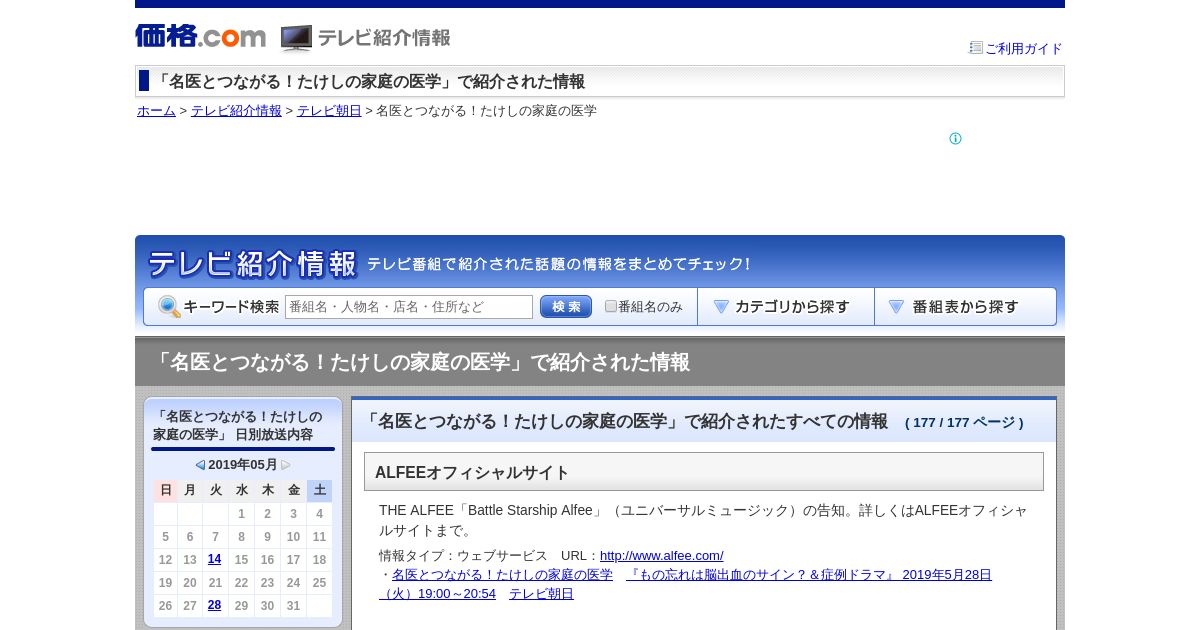Click the 土 column header in calendar
Screen dimensions: 1200x630
(319, 490)
